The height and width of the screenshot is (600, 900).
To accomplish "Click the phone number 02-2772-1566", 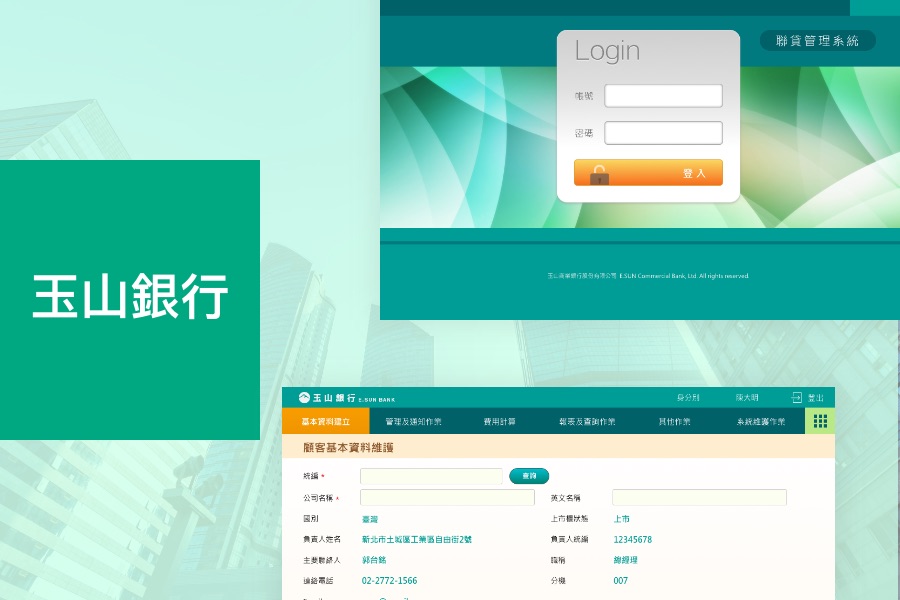I will 389,580.
